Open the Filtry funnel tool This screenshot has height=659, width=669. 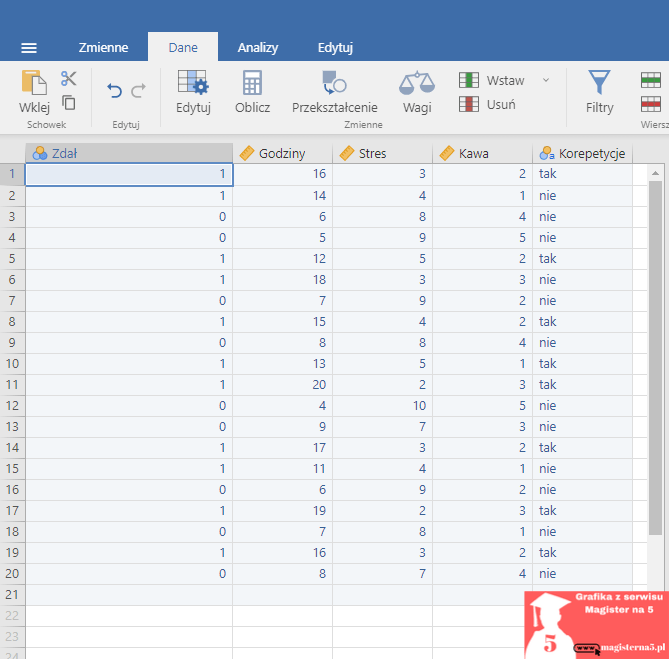(x=599, y=91)
